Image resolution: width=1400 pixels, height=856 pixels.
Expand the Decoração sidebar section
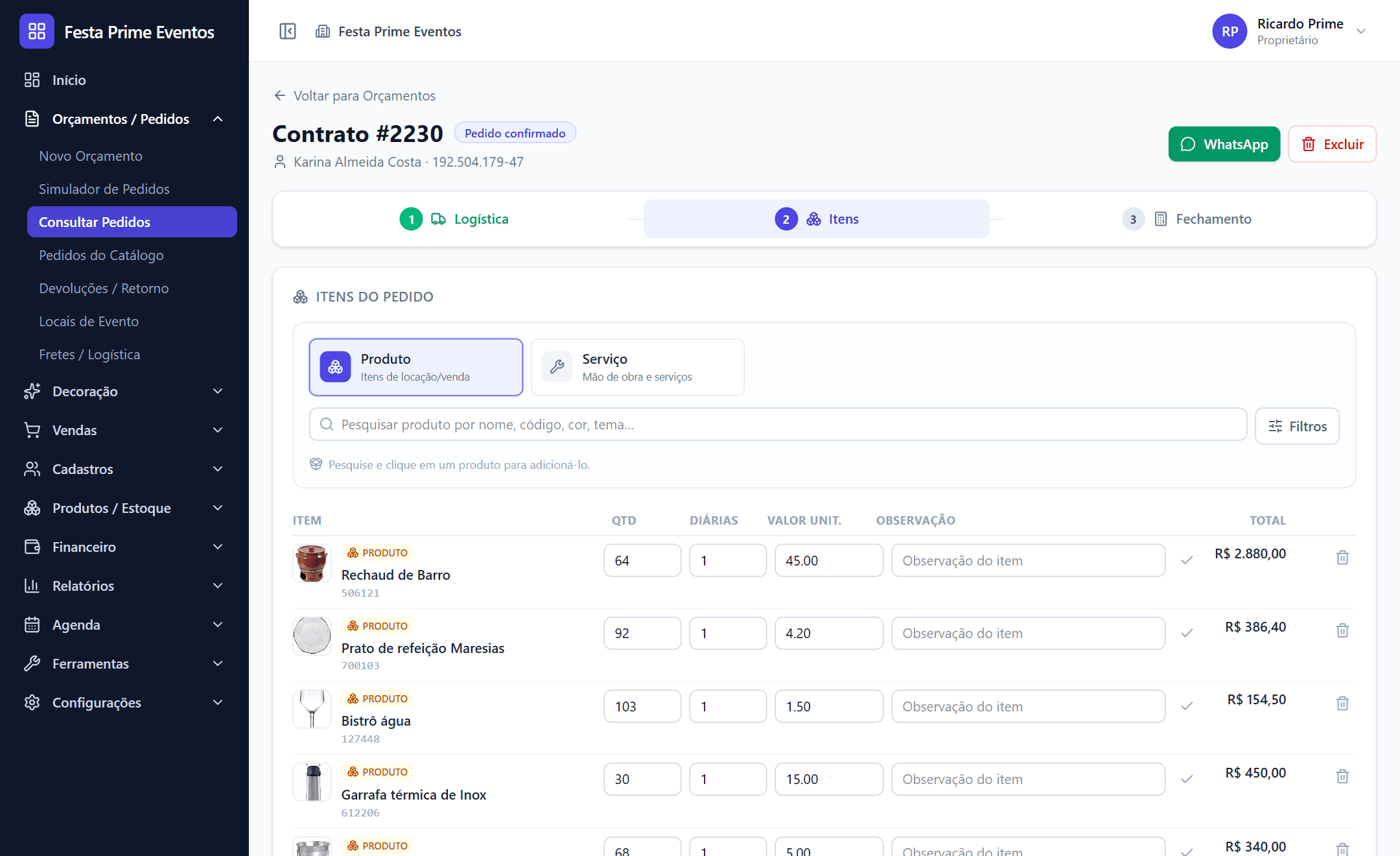(x=218, y=391)
